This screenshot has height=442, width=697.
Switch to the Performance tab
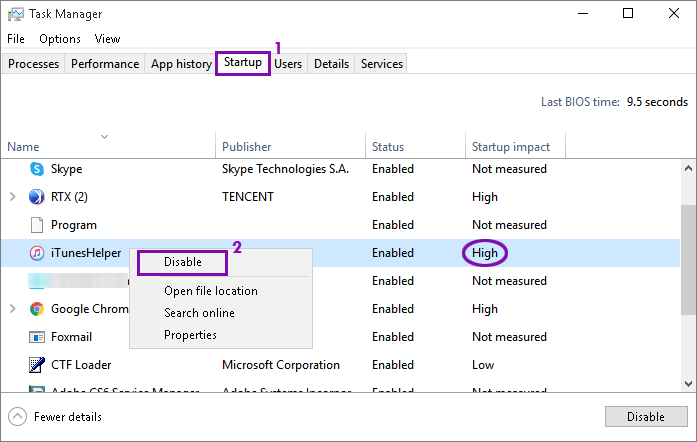(x=105, y=64)
